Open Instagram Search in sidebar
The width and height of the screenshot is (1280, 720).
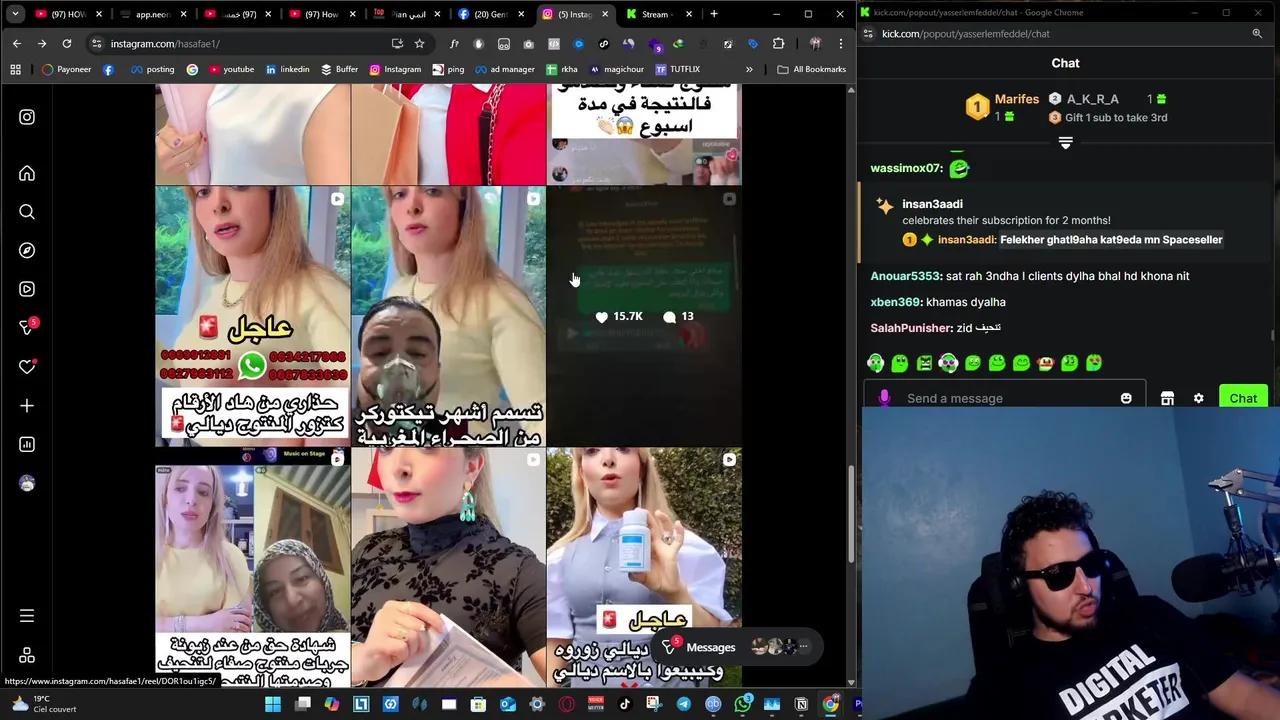click(27, 212)
